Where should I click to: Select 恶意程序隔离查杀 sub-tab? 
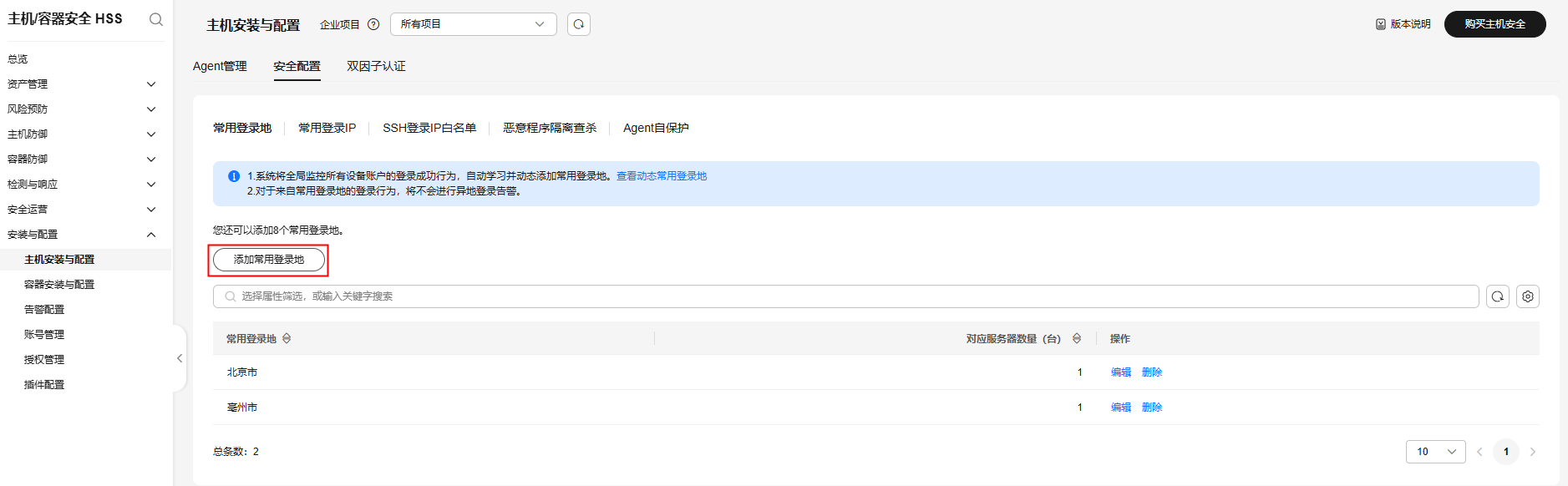coord(550,128)
